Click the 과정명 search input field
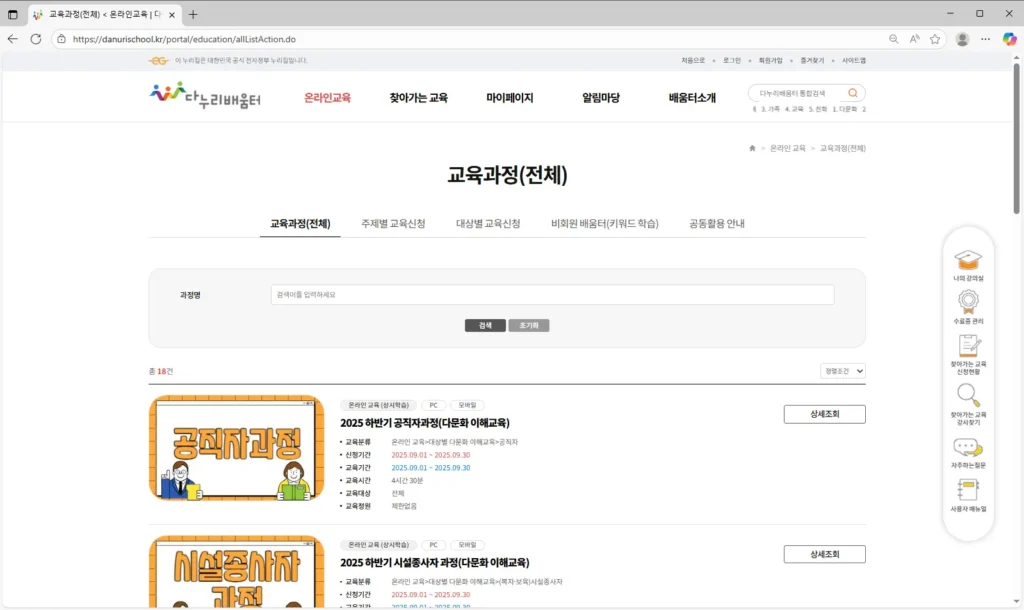 (x=552, y=295)
